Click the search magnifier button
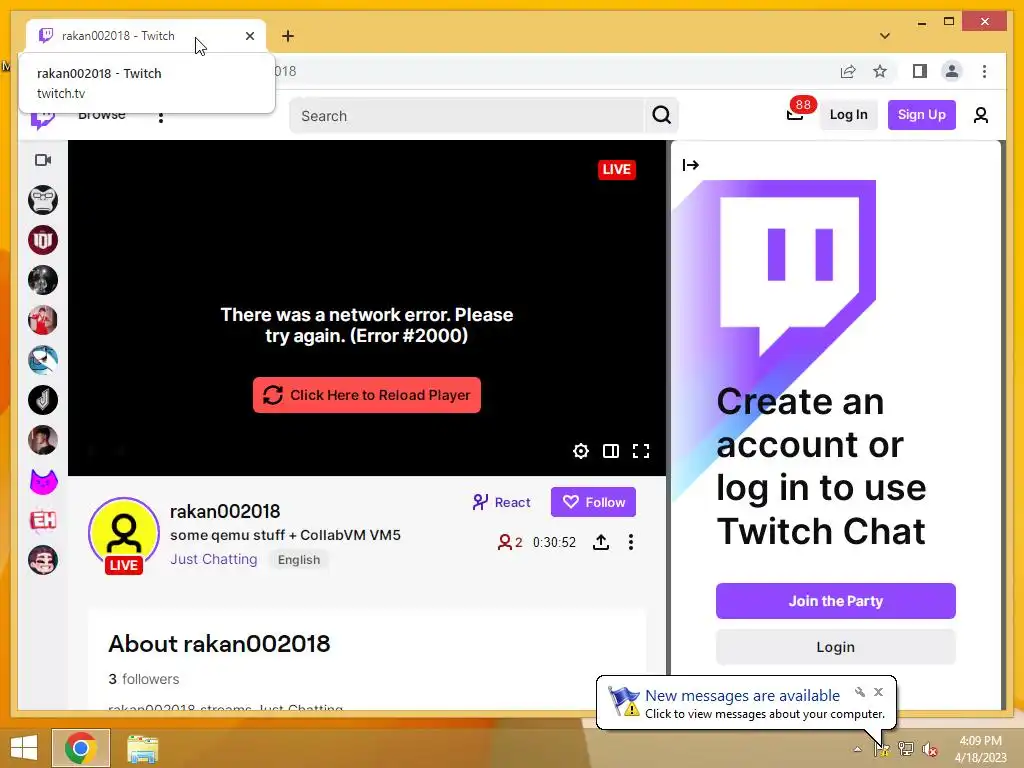1024x768 pixels. [662, 116]
